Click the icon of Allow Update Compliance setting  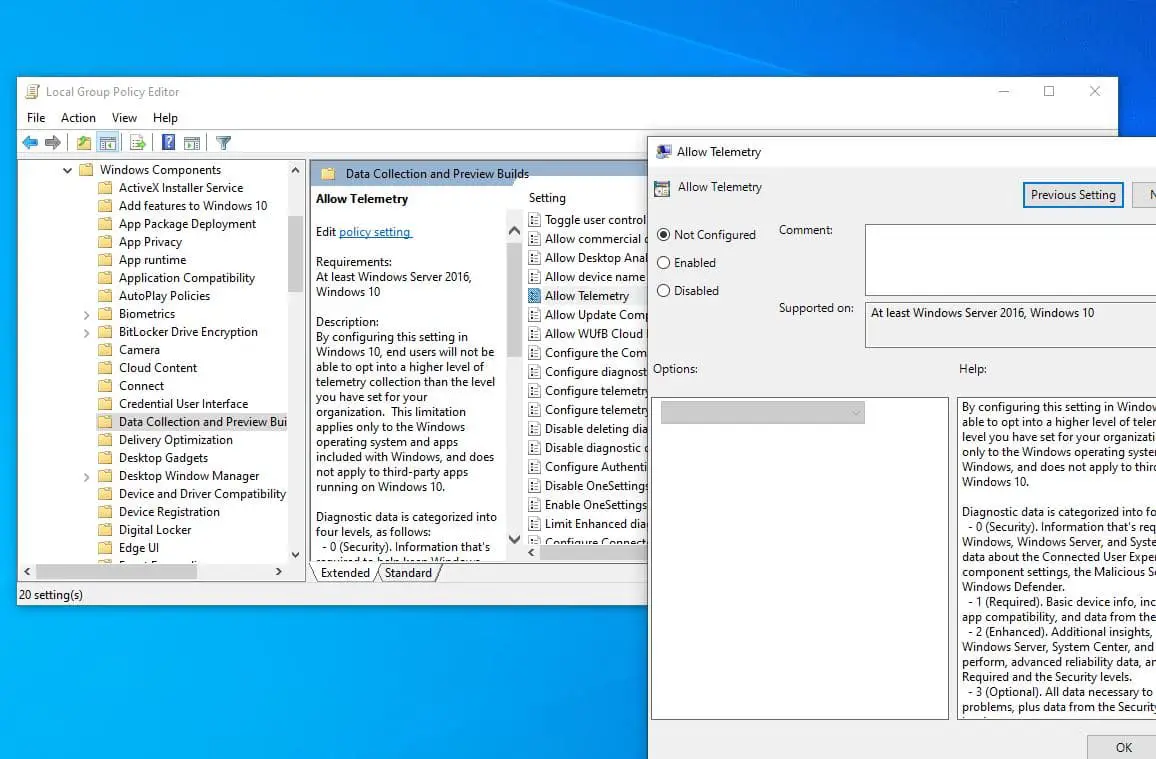[x=535, y=315]
